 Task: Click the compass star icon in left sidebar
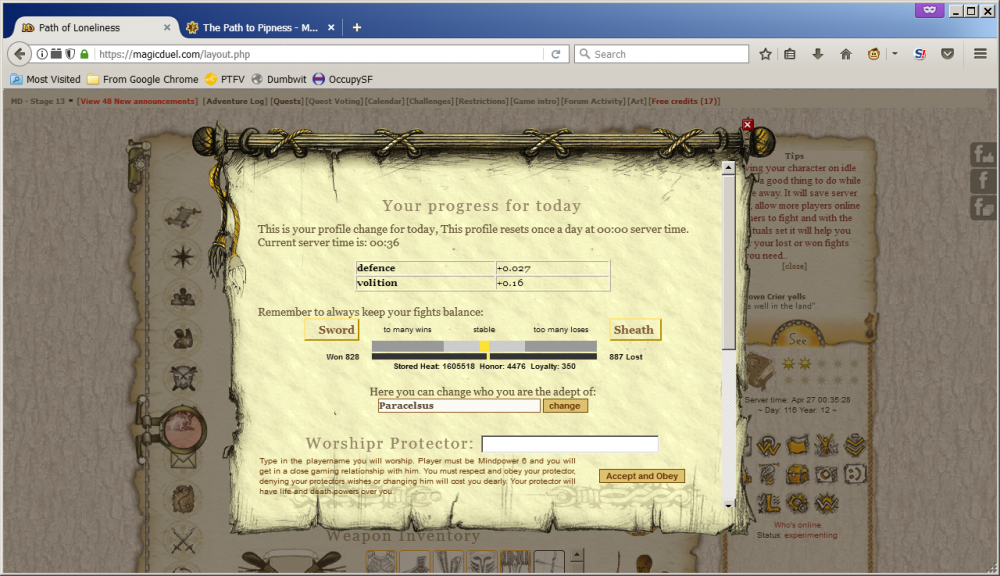click(x=182, y=256)
